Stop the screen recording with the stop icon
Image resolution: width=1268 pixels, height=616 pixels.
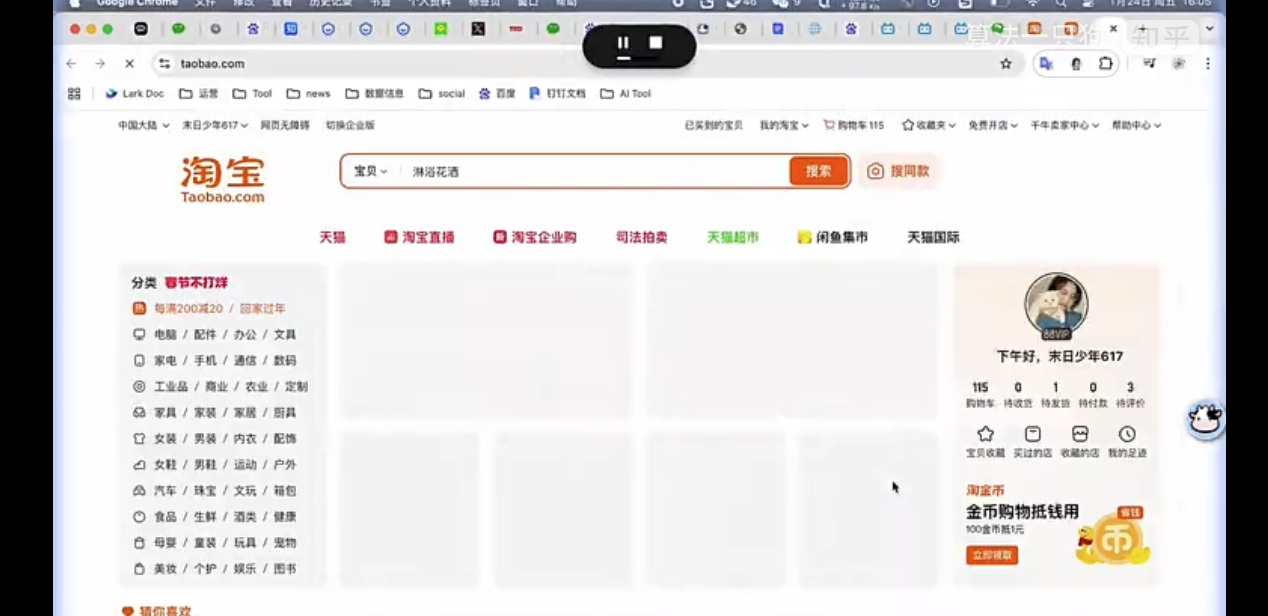[x=656, y=43]
